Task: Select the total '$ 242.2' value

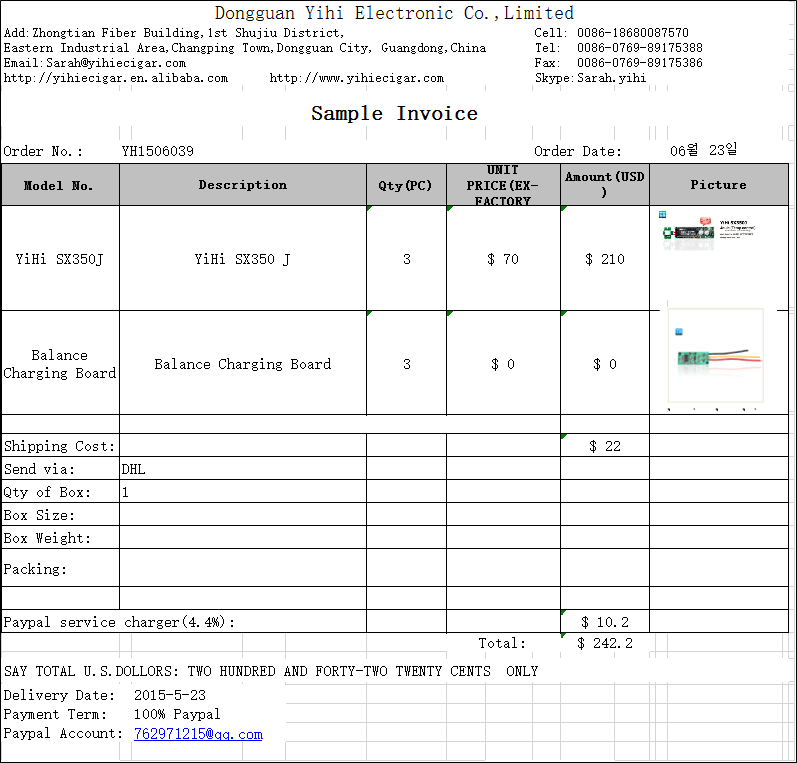Action: click(605, 643)
